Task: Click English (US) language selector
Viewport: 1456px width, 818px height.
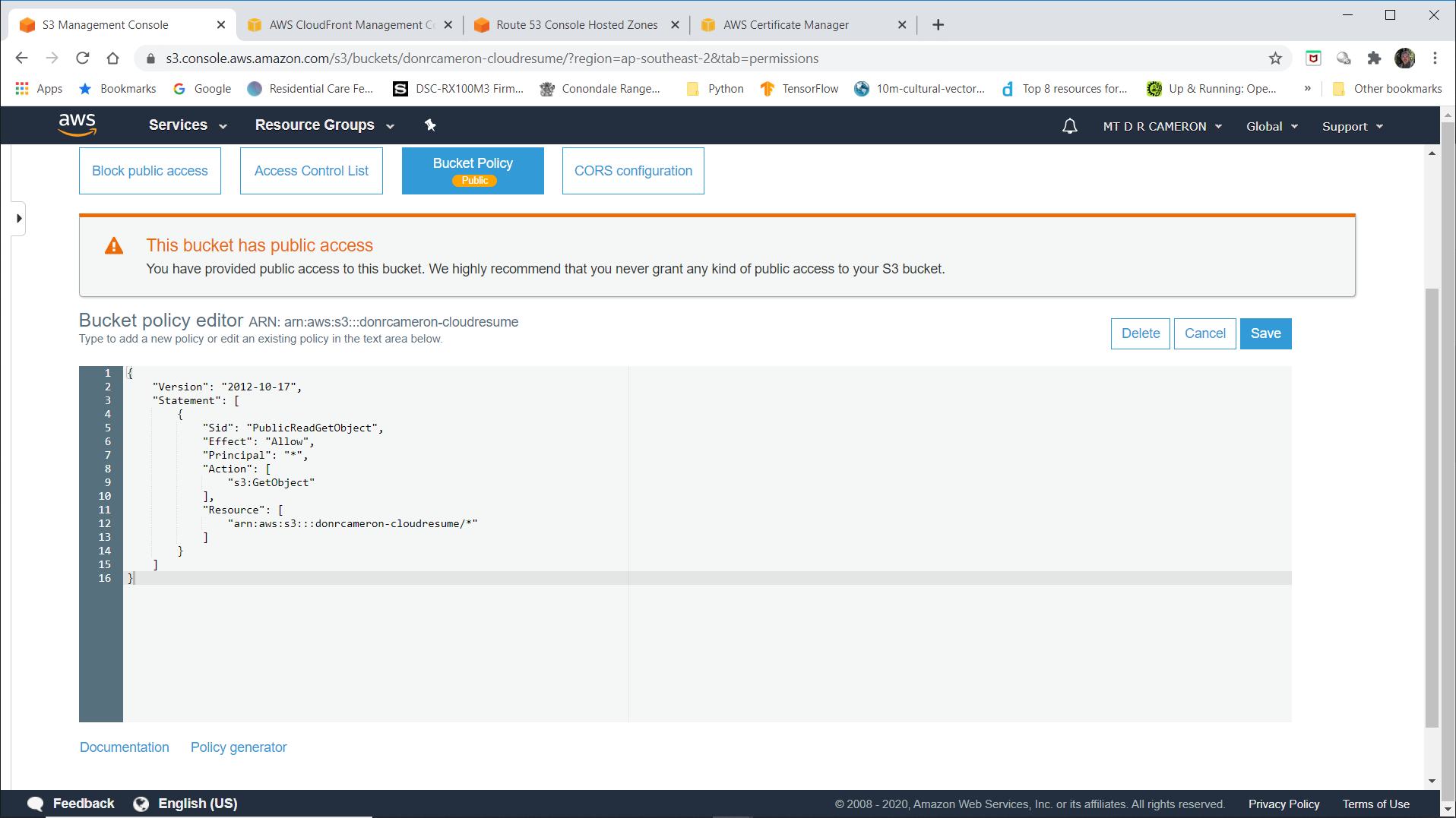Action: (198, 804)
